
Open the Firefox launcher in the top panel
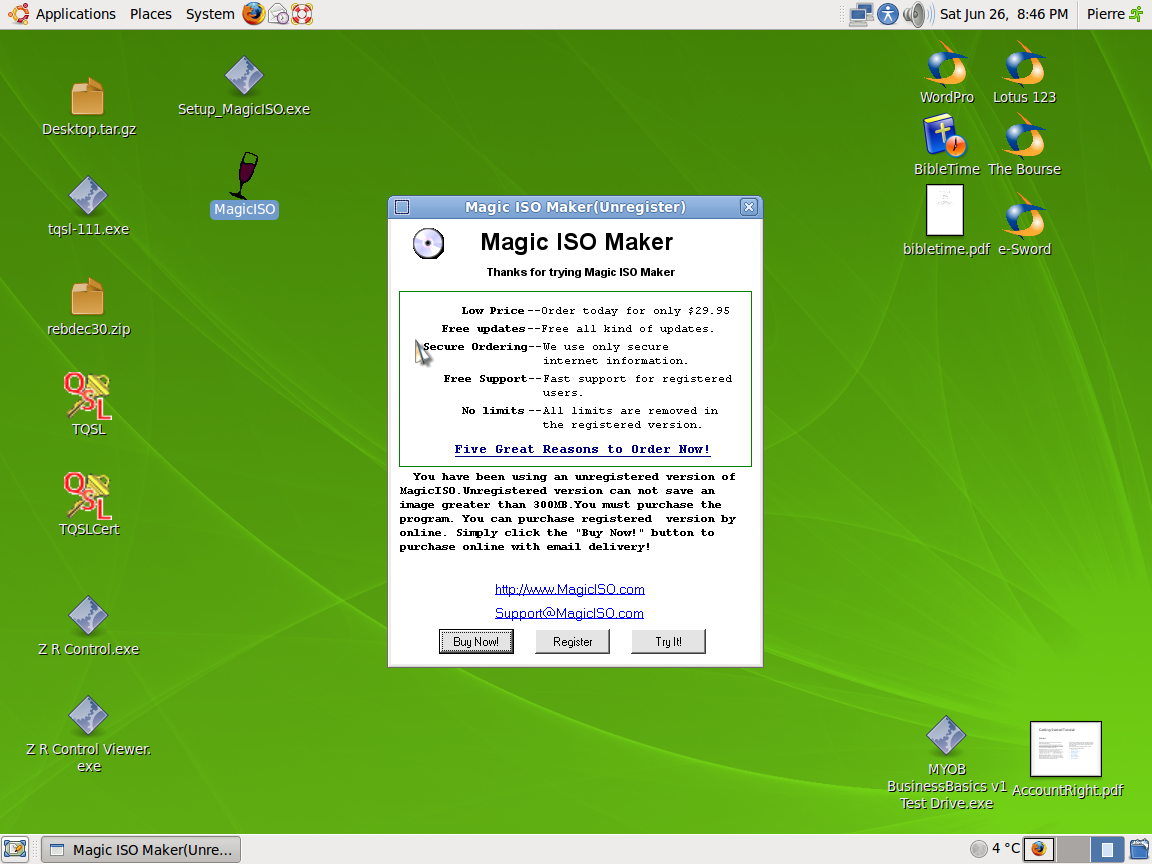pos(253,14)
